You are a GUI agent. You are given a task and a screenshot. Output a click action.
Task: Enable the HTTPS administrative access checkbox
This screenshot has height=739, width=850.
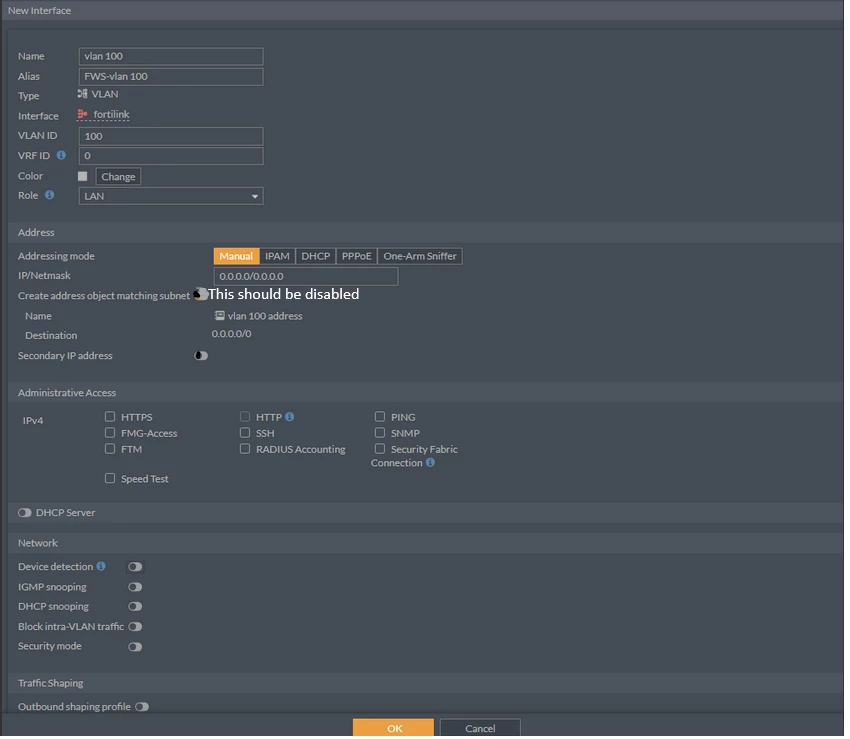110,417
